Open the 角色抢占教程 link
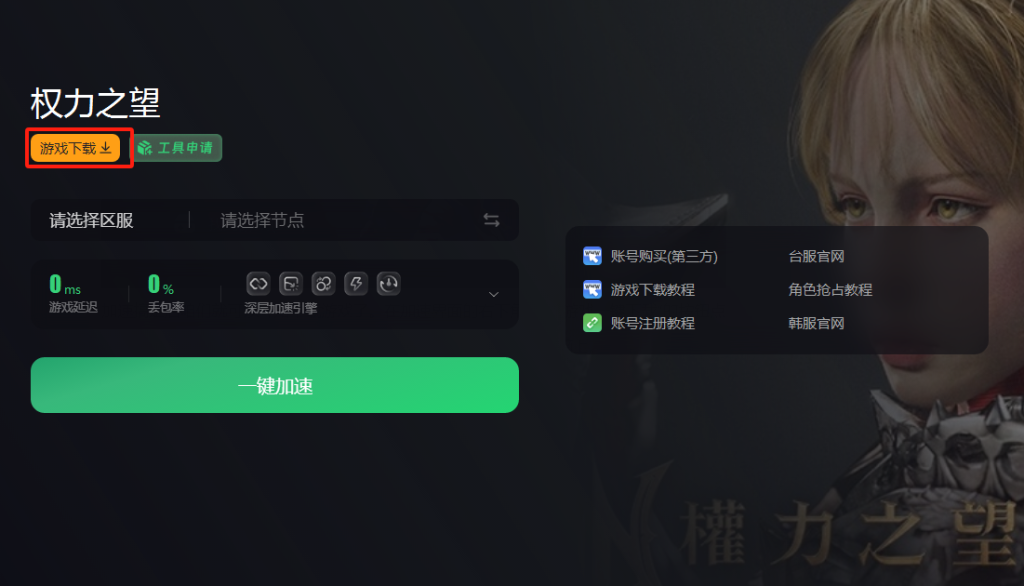 point(830,289)
